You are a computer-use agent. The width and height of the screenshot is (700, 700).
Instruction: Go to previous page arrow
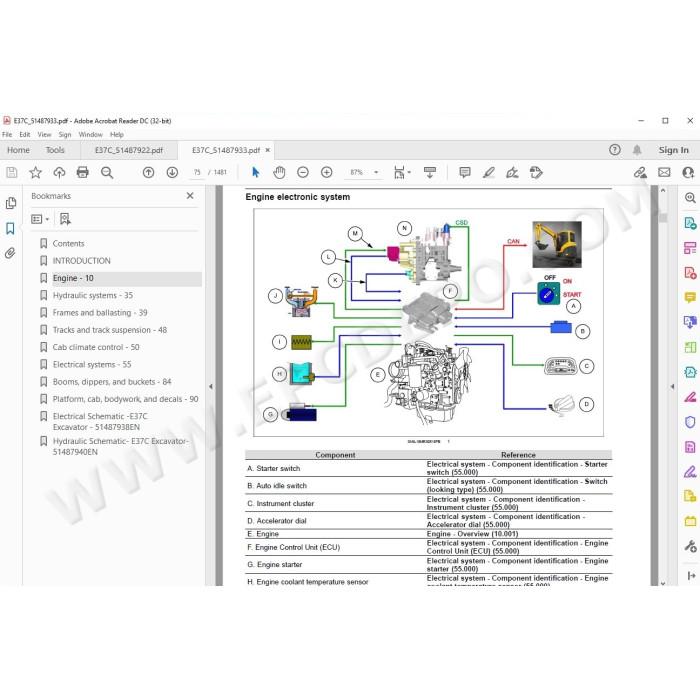point(148,172)
